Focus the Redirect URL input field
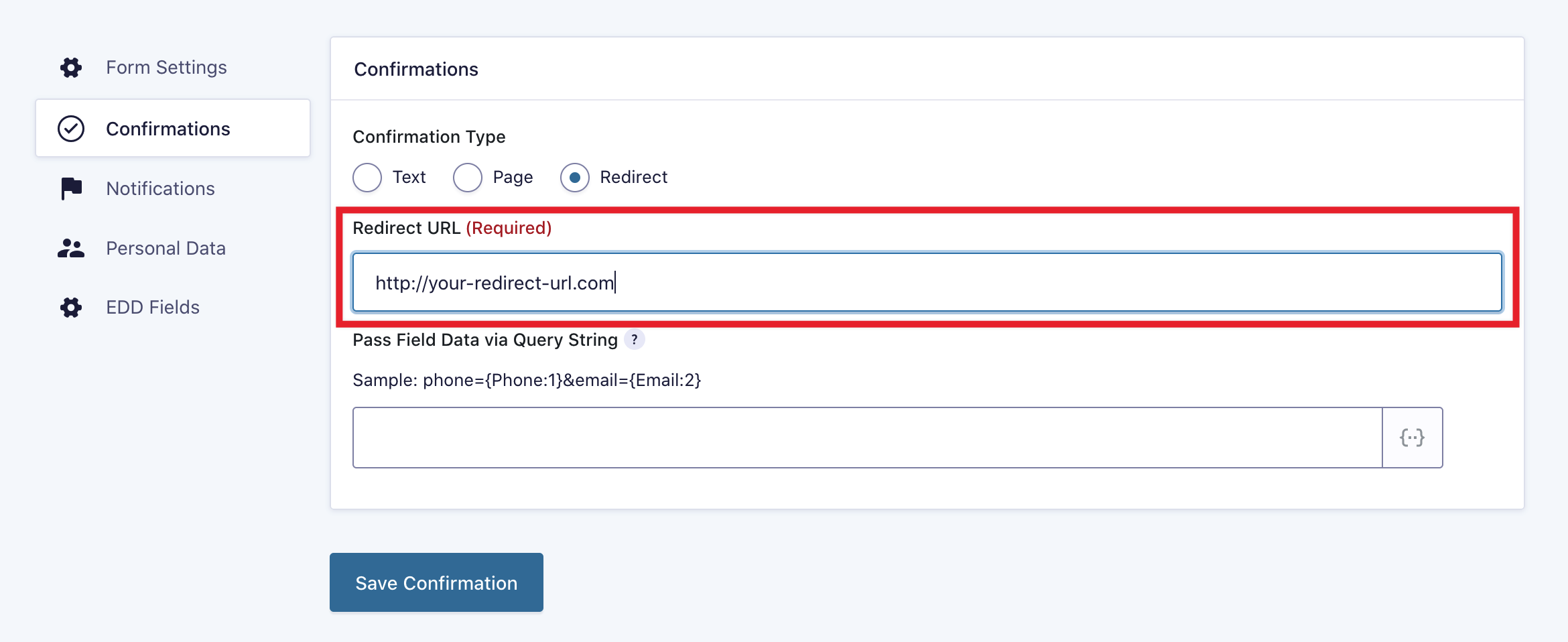Viewport: 1568px width, 642px height. click(x=927, y=283)
